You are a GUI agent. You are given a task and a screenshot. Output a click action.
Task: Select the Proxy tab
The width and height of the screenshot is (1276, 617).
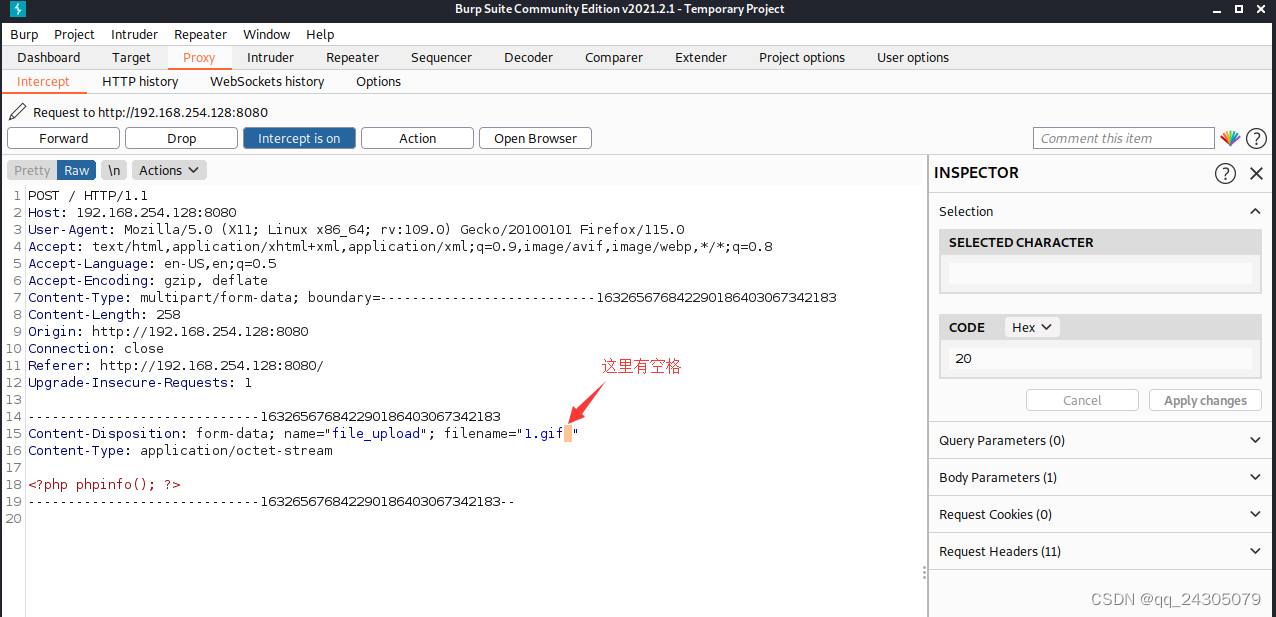click(199, 57)
